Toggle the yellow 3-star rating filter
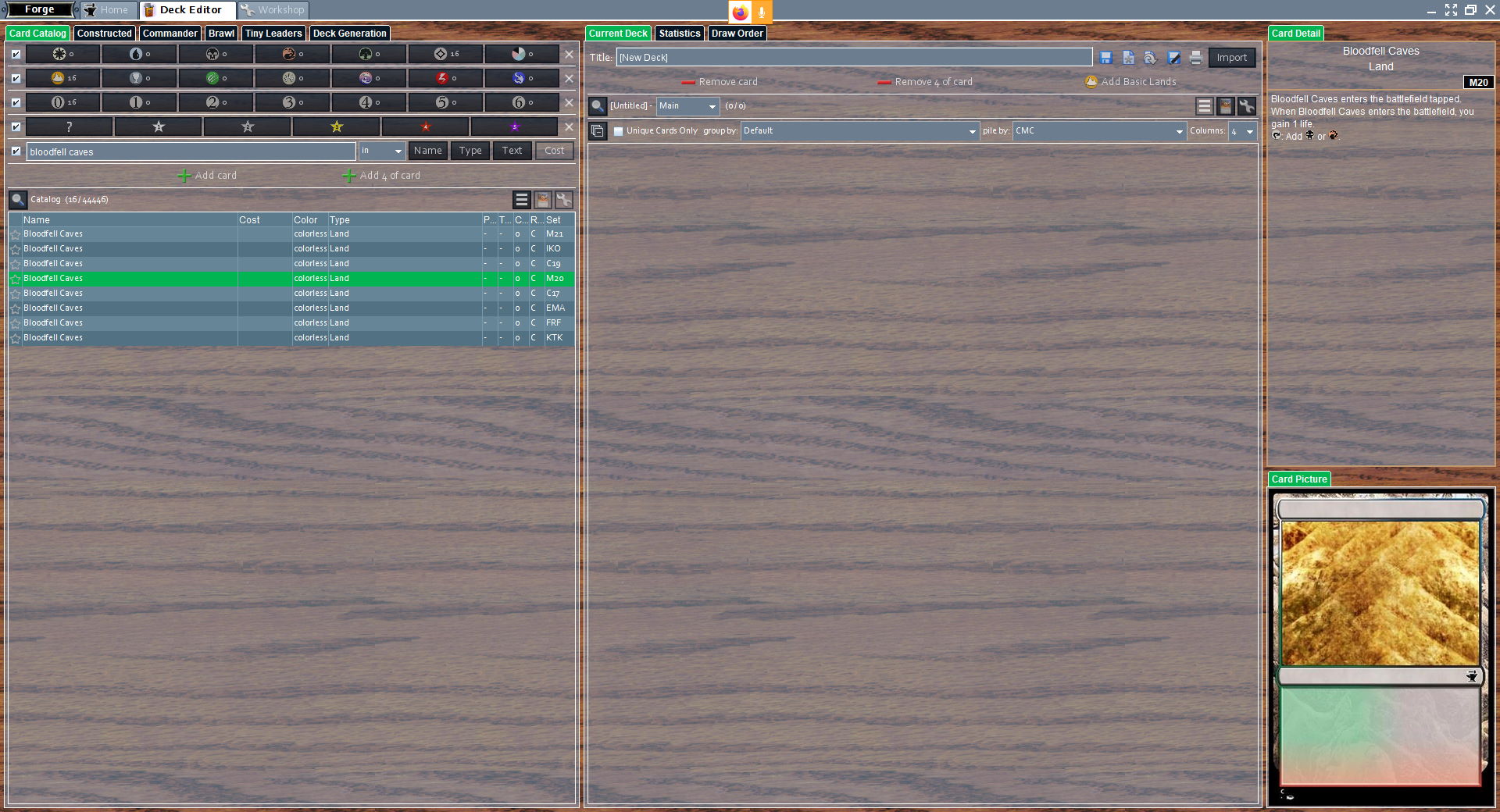 click(x=337, y=126)
